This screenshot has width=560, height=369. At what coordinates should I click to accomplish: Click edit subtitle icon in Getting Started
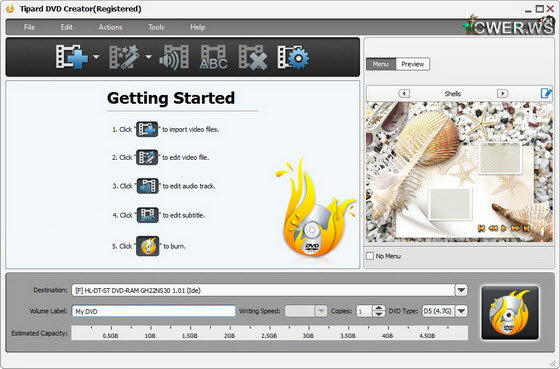coord(148,215)
